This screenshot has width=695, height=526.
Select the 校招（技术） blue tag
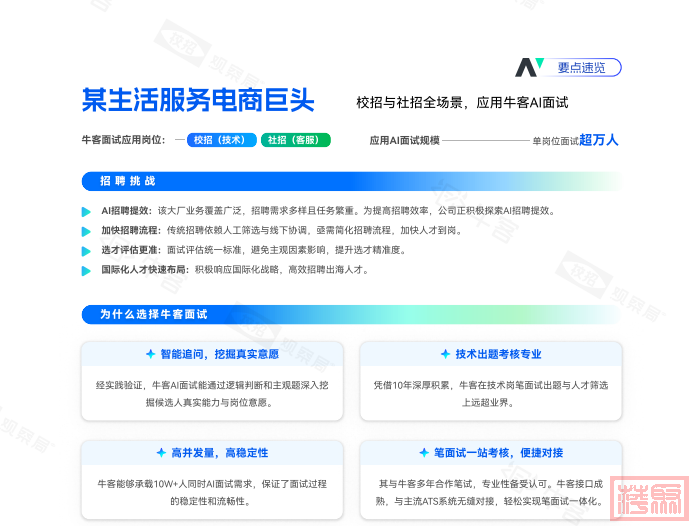(220, 140)
